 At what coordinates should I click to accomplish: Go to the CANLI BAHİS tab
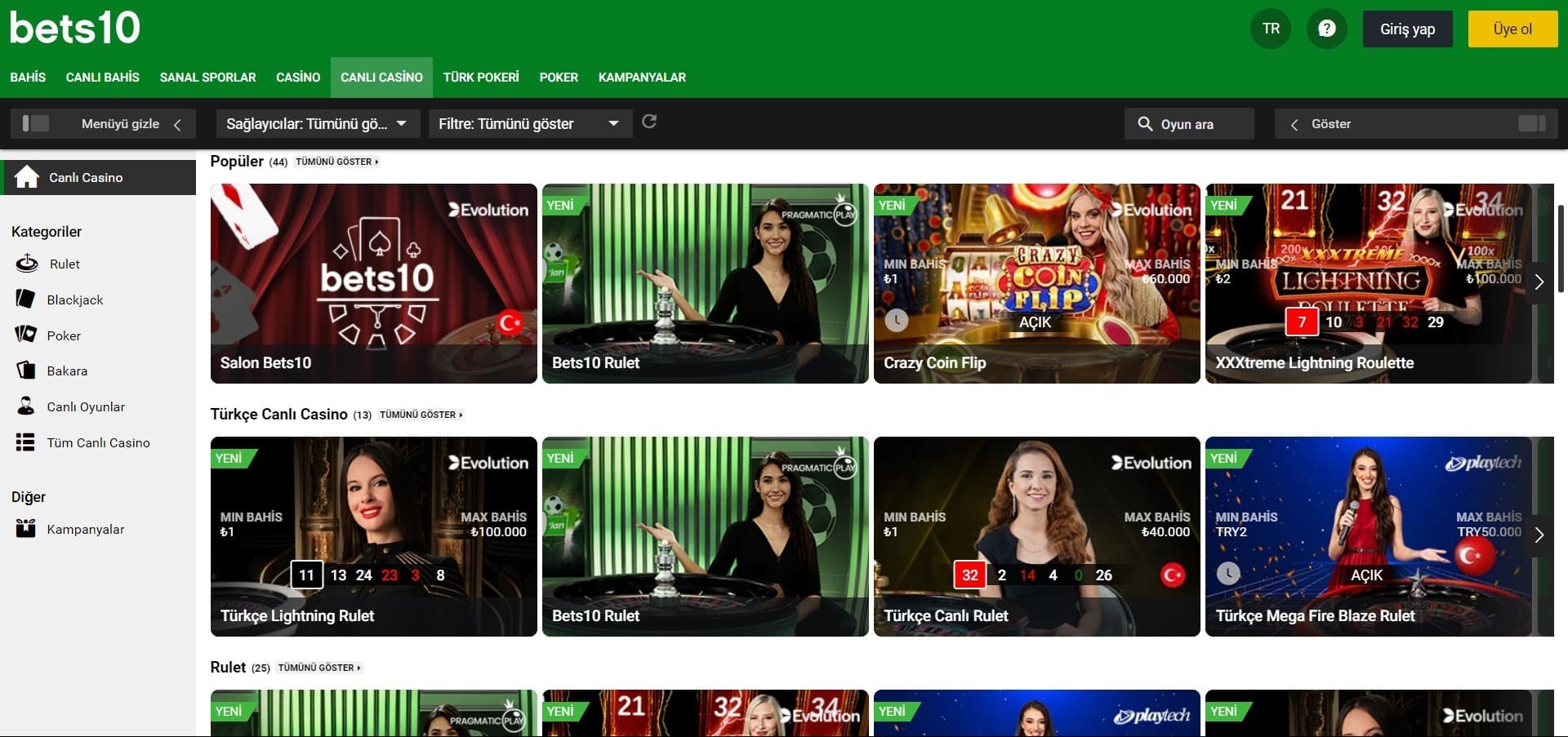click(103, 78)
